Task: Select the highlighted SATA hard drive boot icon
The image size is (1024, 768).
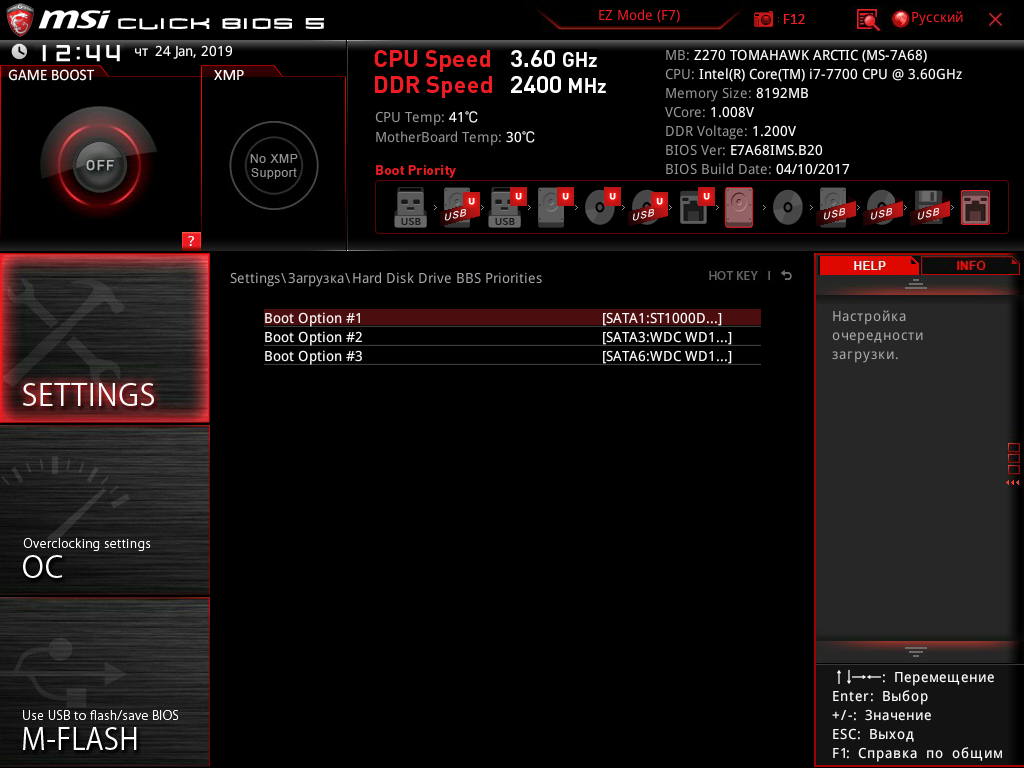Action: pyautogui.click(x=738, y=206)
